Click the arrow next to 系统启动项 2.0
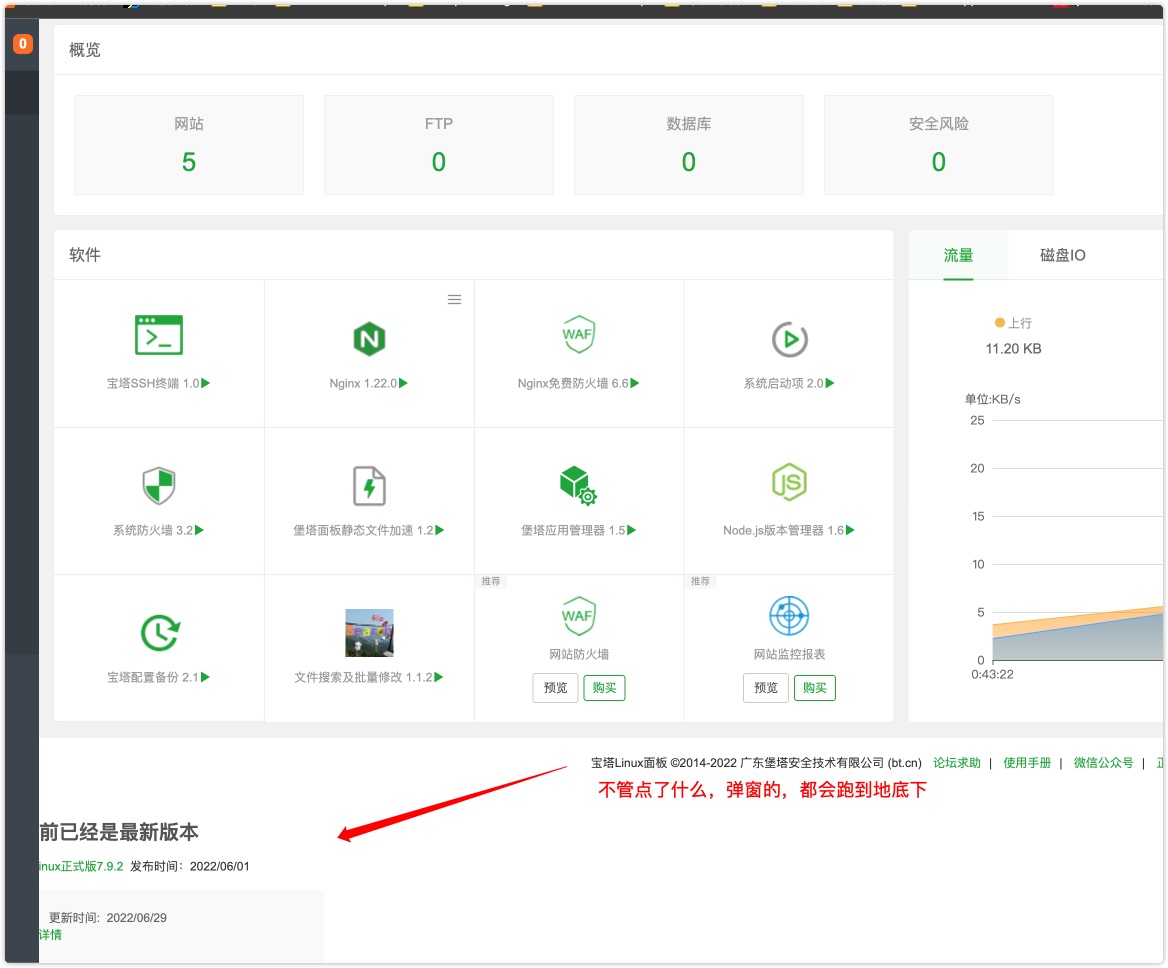The image size is (1168, 968). (x=830, y=383)
